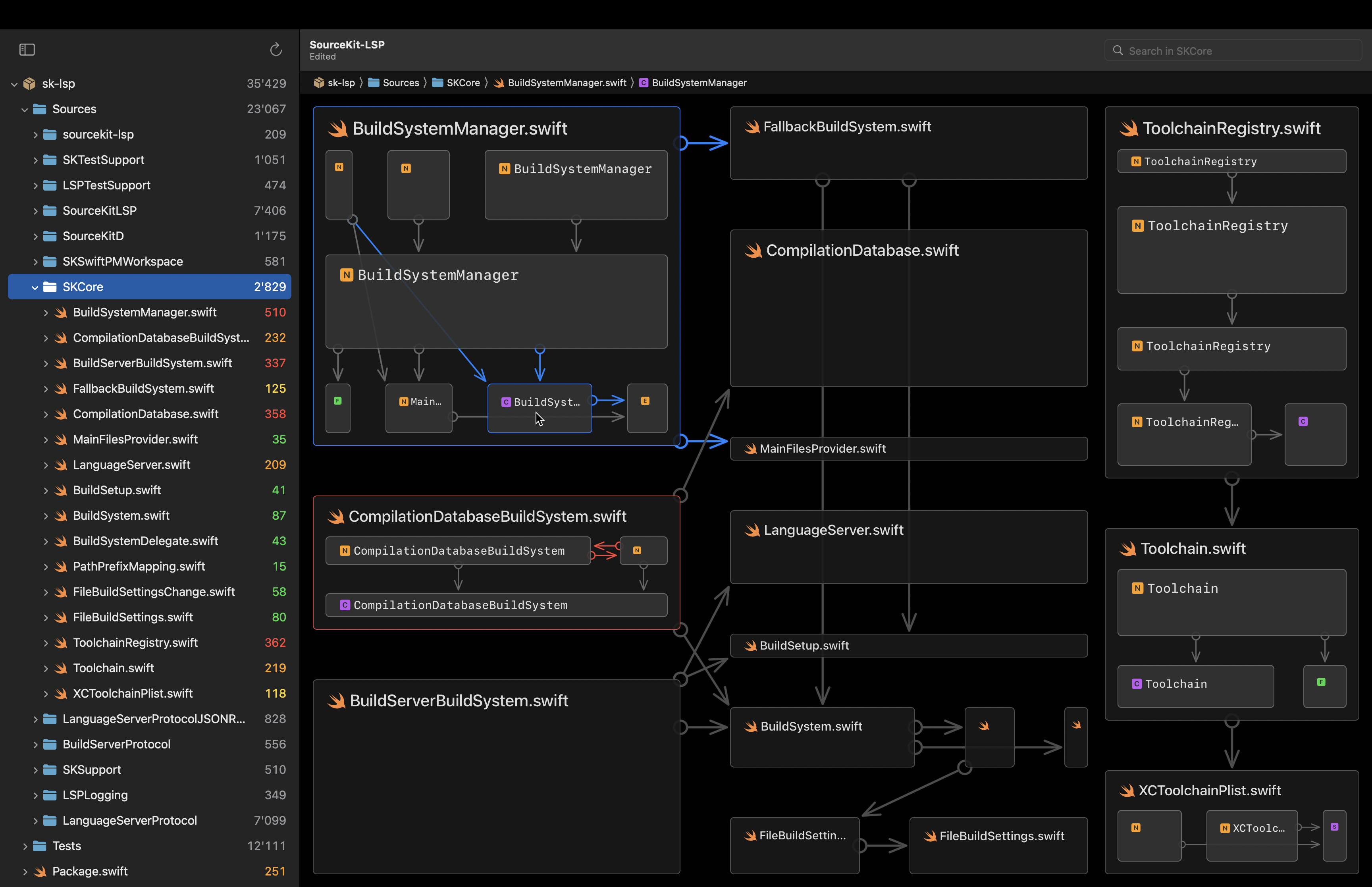Image resolution: width=1372 pixels, height=887 pixels.
Task: Select FileBuildSettingsChange.swift in sidebar
Action: (150, 592)
